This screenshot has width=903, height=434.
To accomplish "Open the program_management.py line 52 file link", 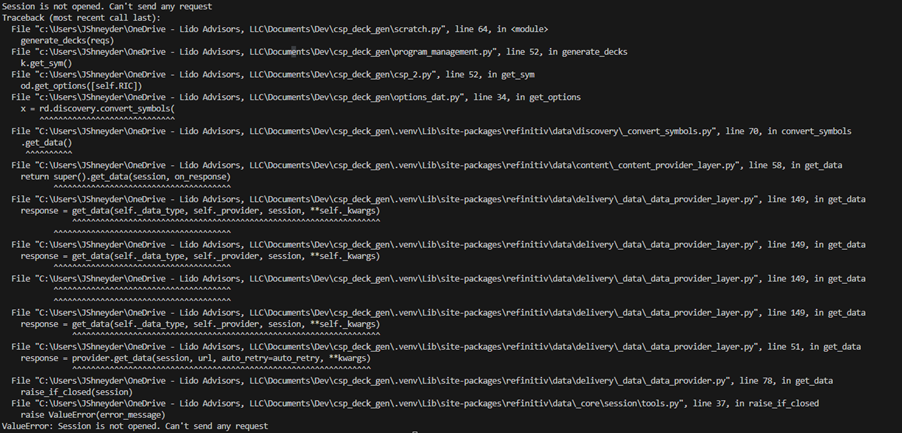I will [x=319, y=52].
